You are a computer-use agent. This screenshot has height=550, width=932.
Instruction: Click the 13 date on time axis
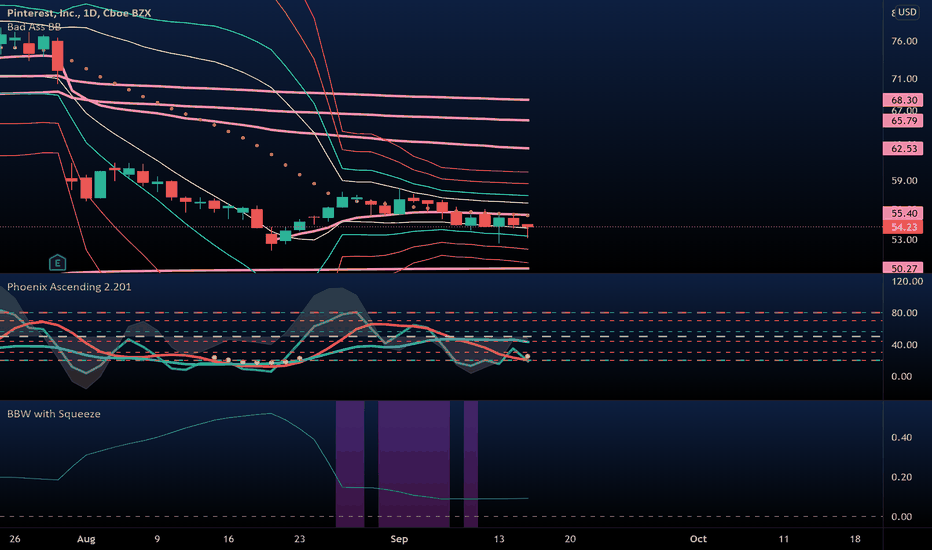pos(499,539)
